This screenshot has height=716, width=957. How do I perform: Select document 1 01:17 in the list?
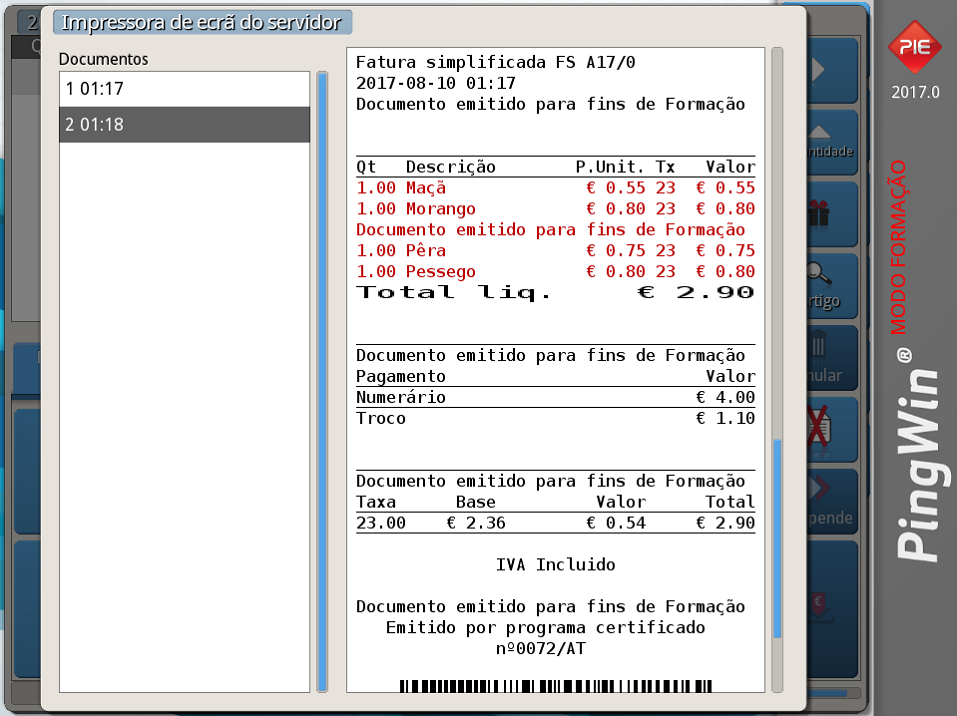[184, 90]
